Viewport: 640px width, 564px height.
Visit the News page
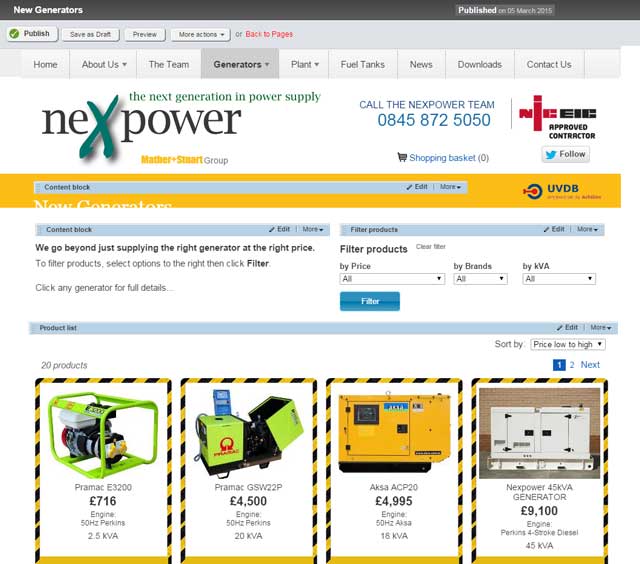[x=421, y=64]
